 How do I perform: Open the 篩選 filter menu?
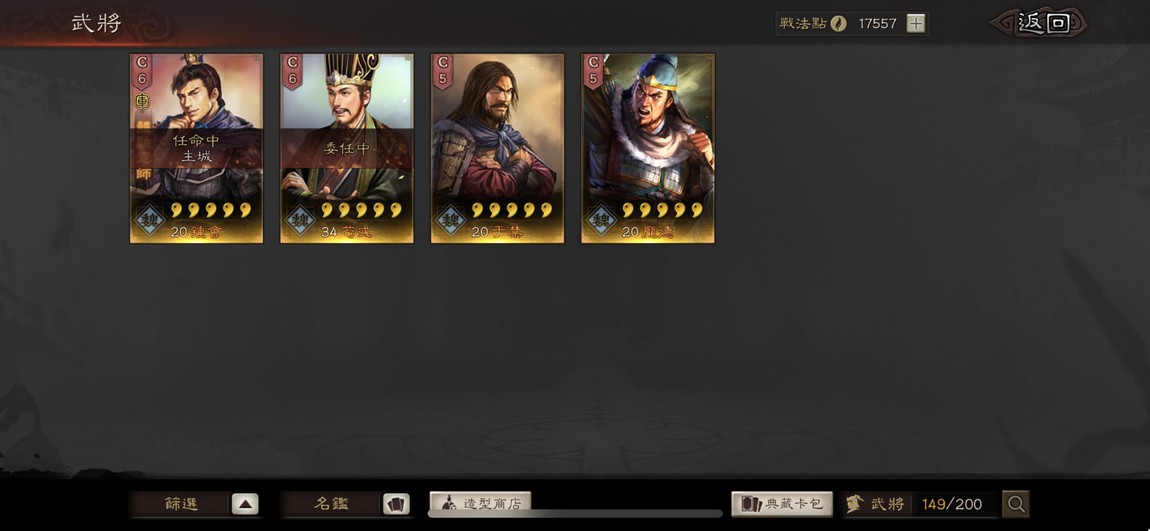194,504
